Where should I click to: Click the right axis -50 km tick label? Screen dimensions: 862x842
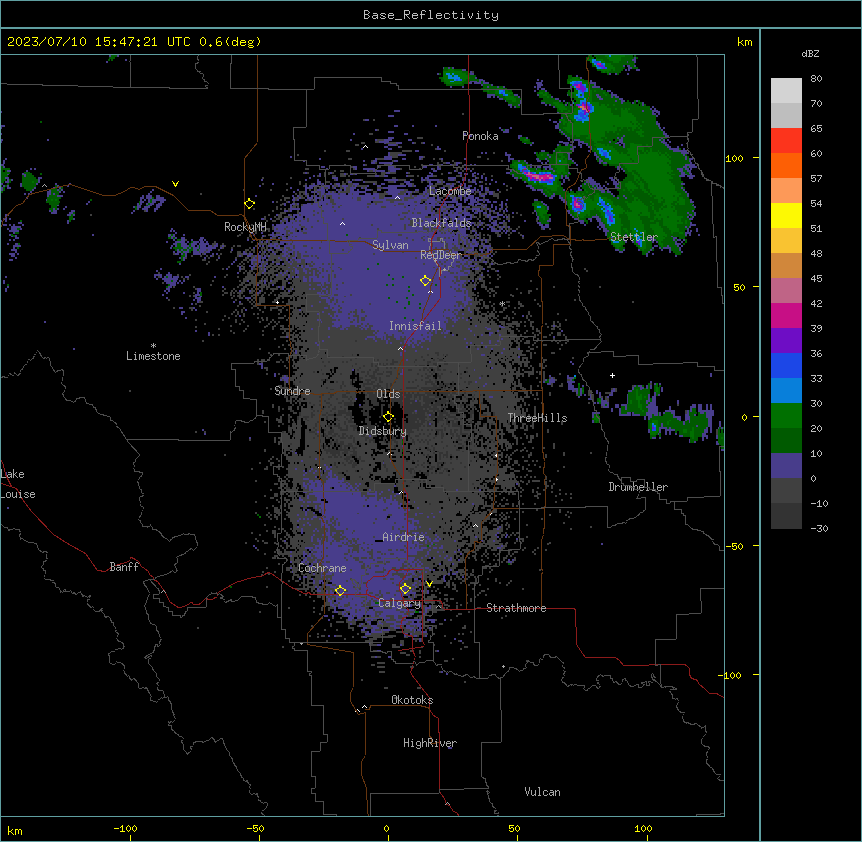[x=734, y=546]
